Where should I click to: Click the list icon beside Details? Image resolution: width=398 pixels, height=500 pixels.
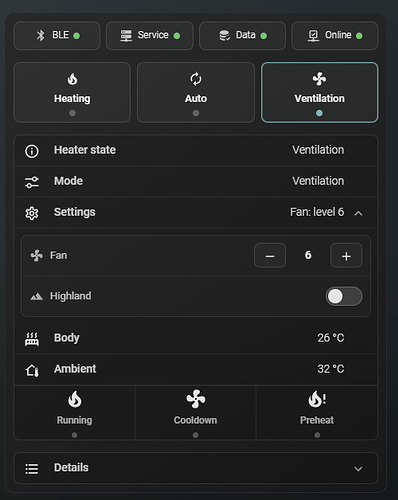[x=32, y=469]
